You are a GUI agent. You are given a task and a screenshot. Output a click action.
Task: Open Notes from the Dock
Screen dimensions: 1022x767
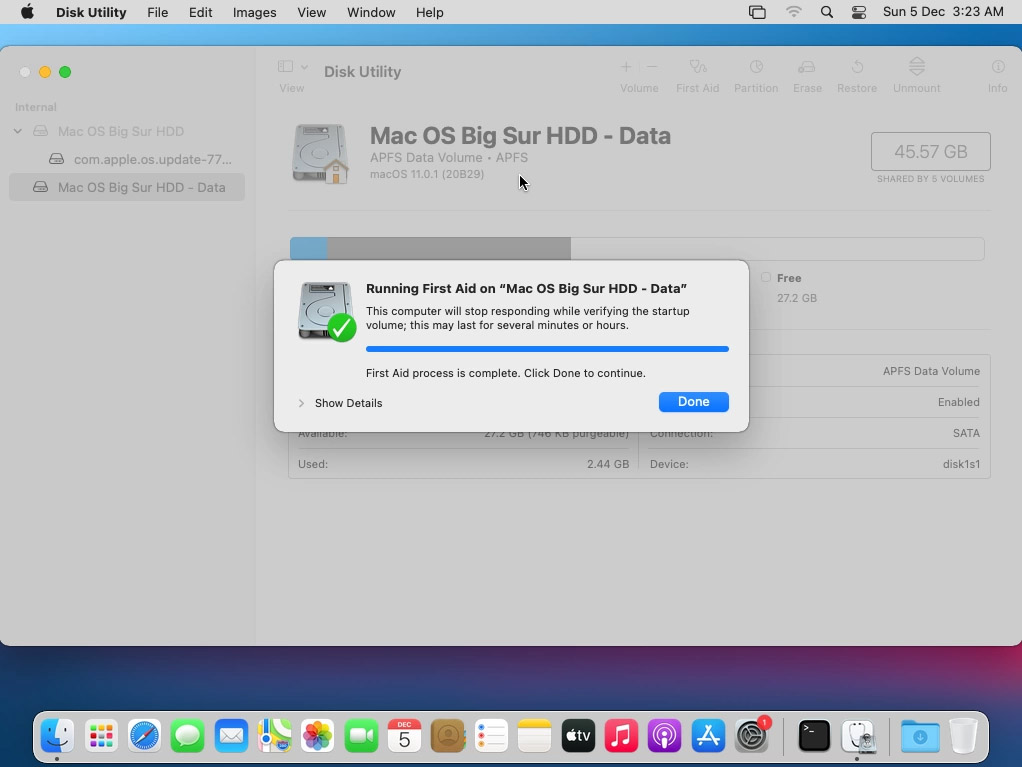click(534, 736)
